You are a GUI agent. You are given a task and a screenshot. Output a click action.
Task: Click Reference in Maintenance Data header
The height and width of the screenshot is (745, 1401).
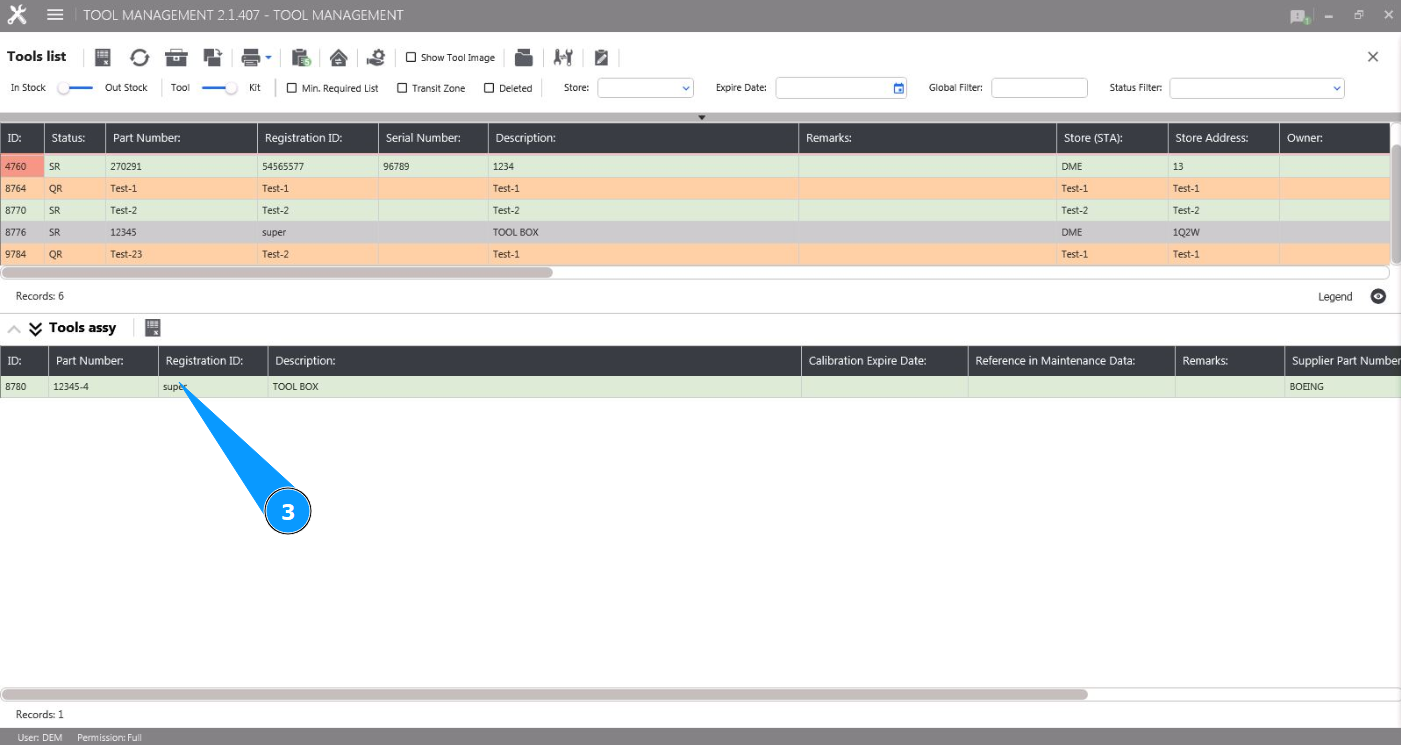(x=1072, y=361)
